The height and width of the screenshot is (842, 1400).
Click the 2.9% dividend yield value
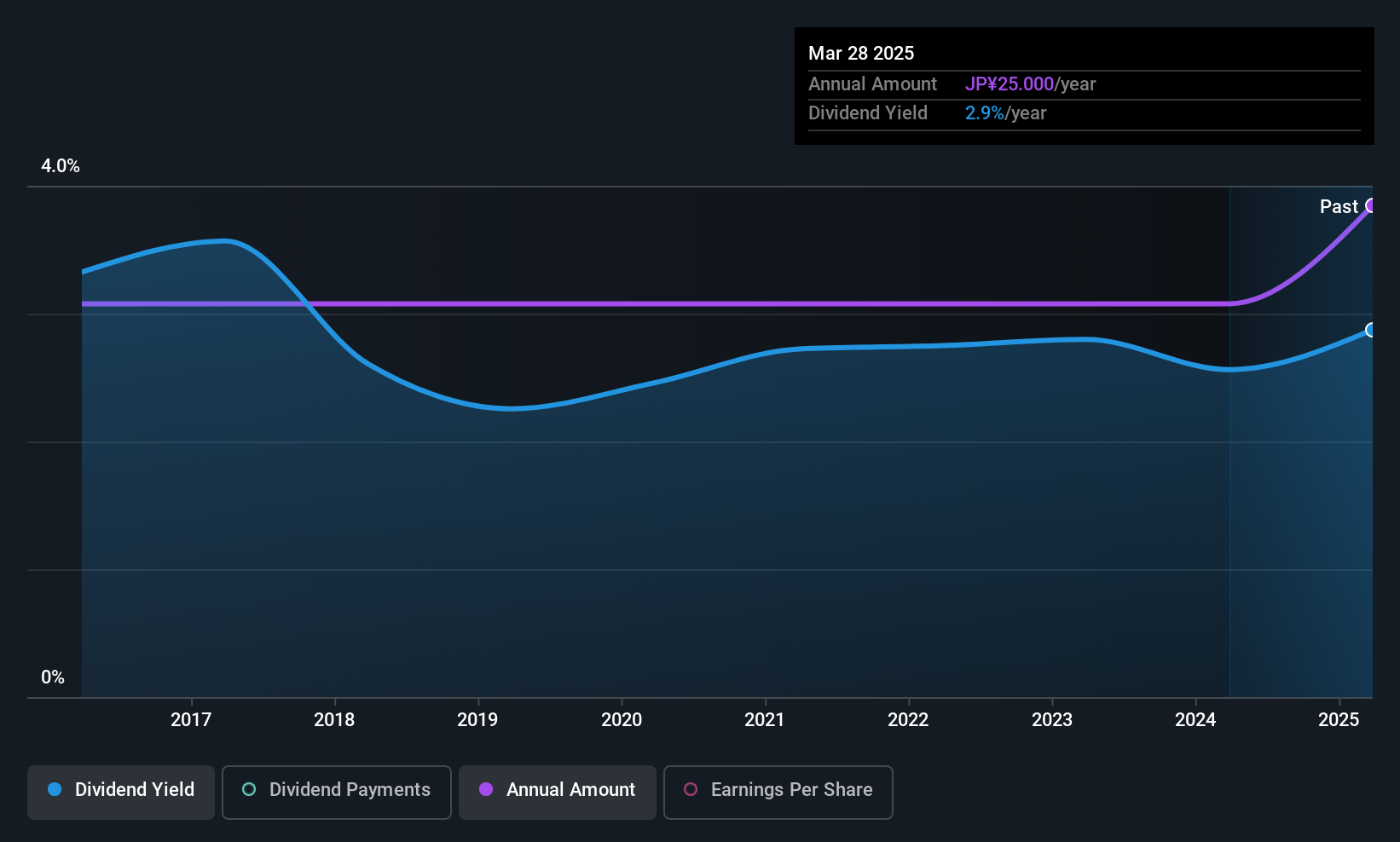click(x=985, y=113)
